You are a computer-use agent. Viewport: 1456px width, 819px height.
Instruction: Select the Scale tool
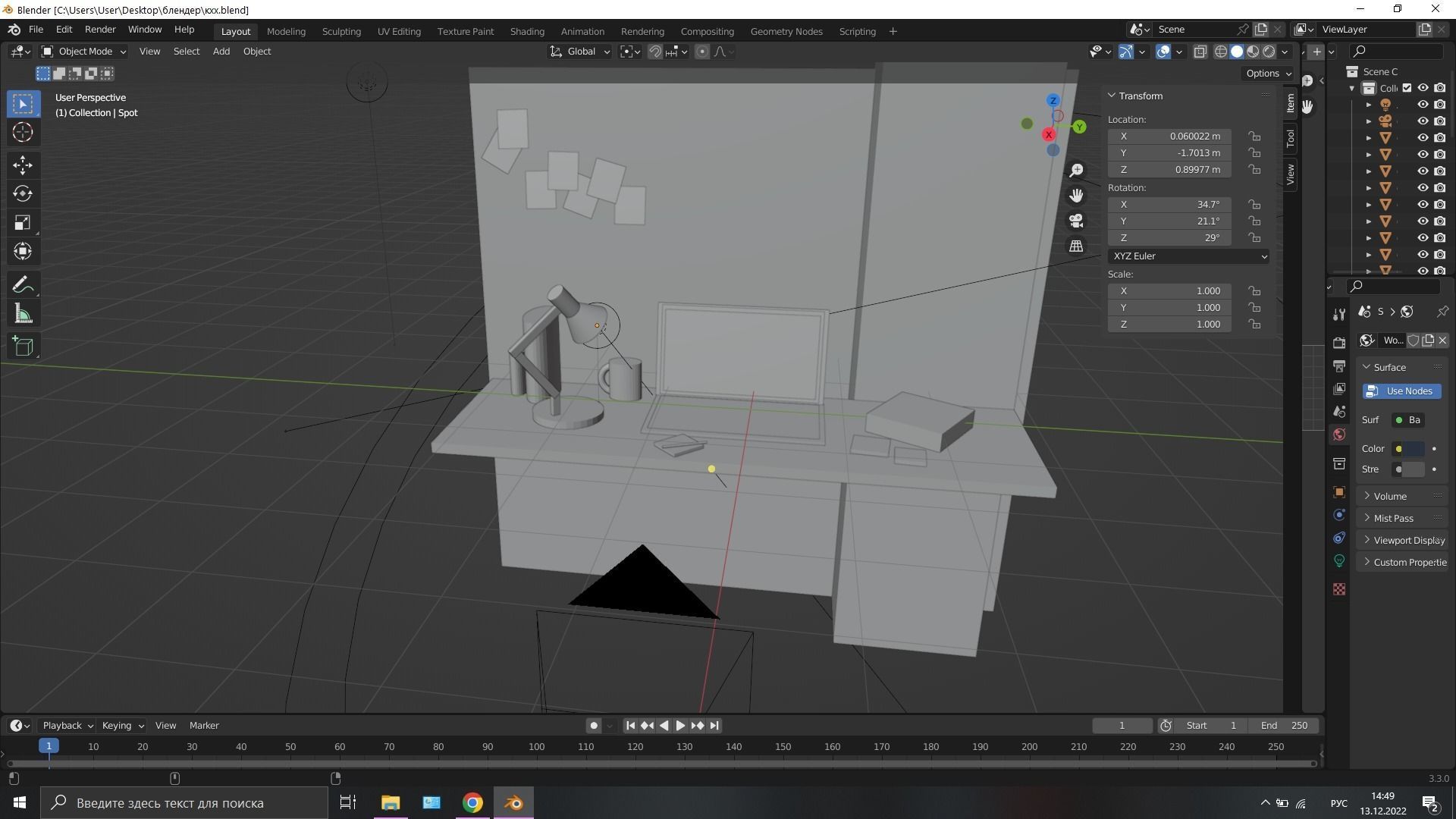23,222
